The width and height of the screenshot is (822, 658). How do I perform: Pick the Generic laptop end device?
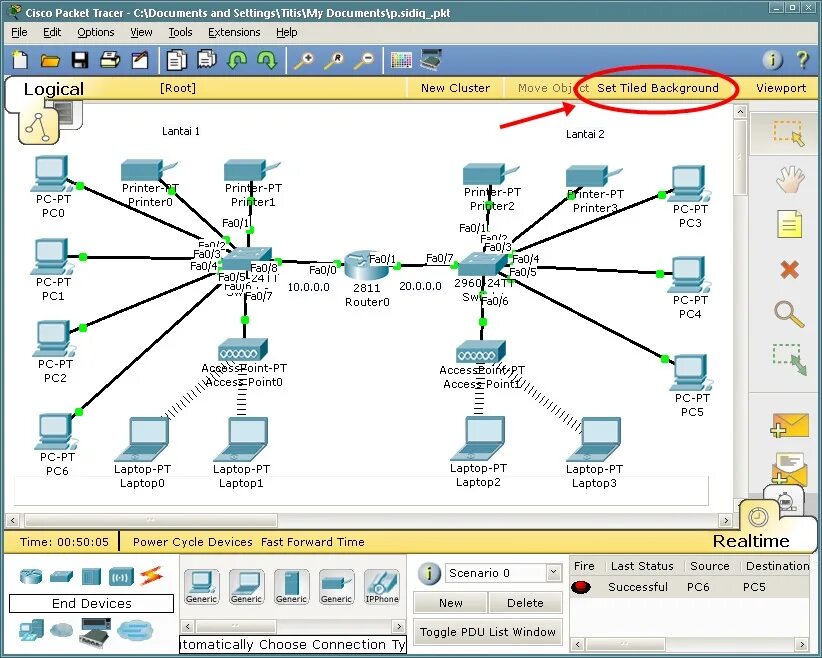tap(246, 587)
